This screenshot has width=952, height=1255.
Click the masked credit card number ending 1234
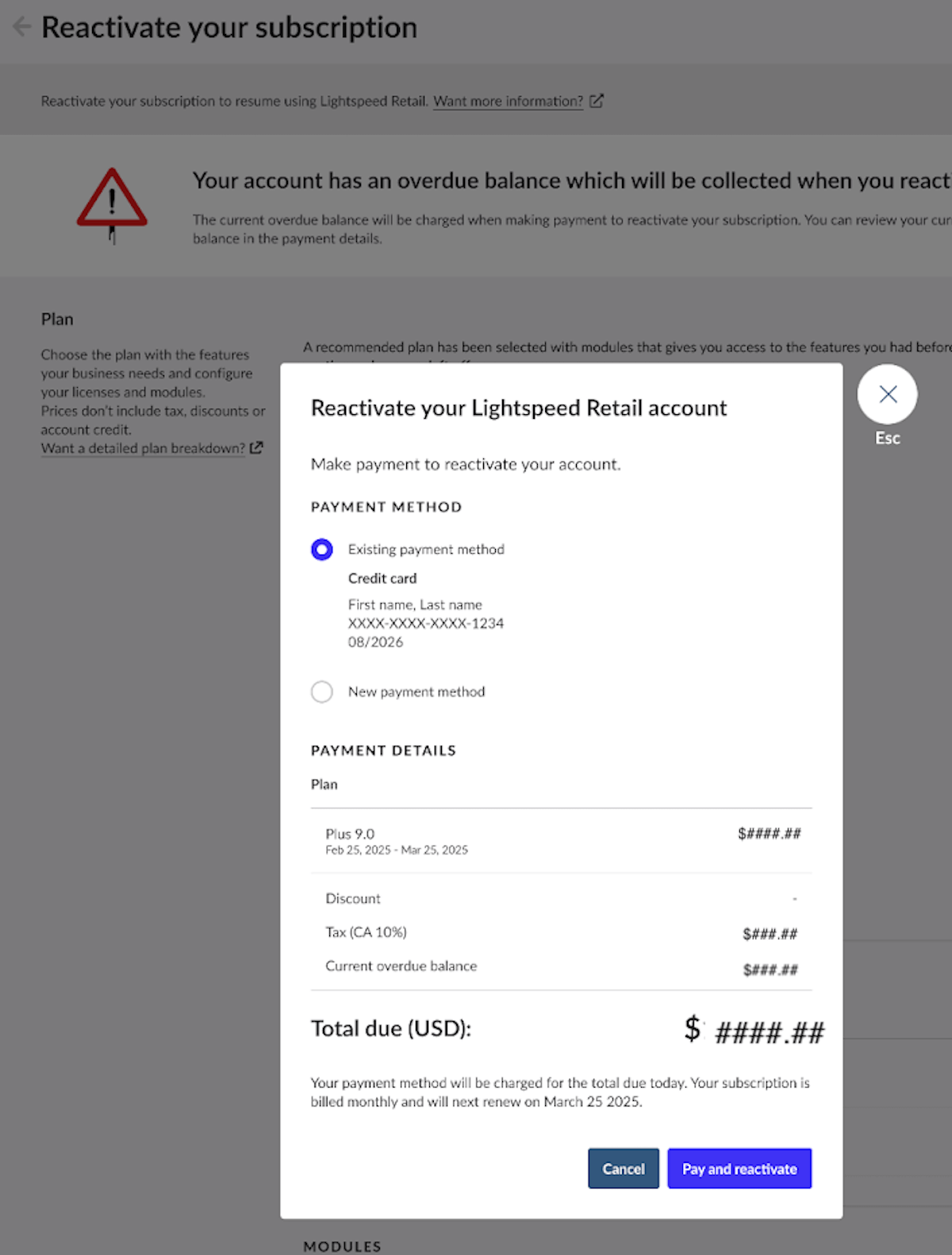tap(426, 624)
